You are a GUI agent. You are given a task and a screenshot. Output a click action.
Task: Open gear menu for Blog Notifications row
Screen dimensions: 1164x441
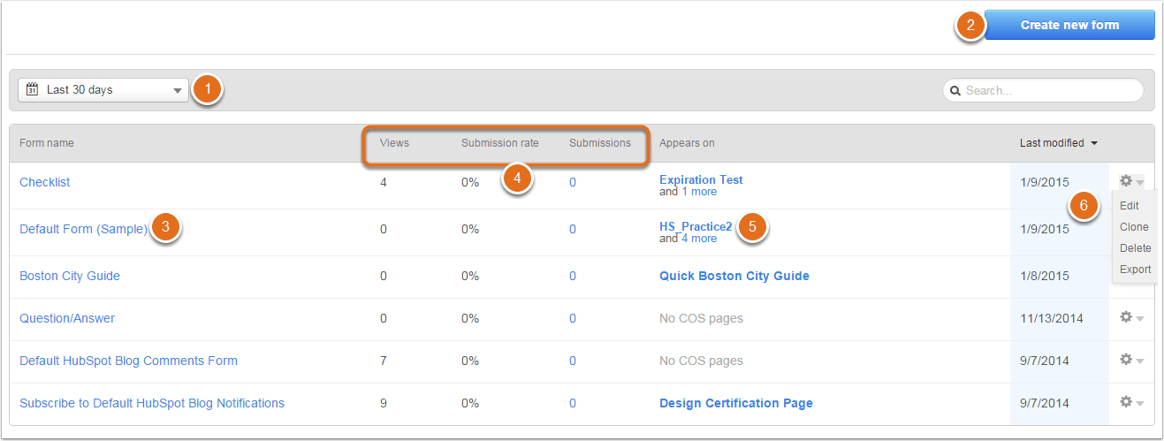[1131, 402]
